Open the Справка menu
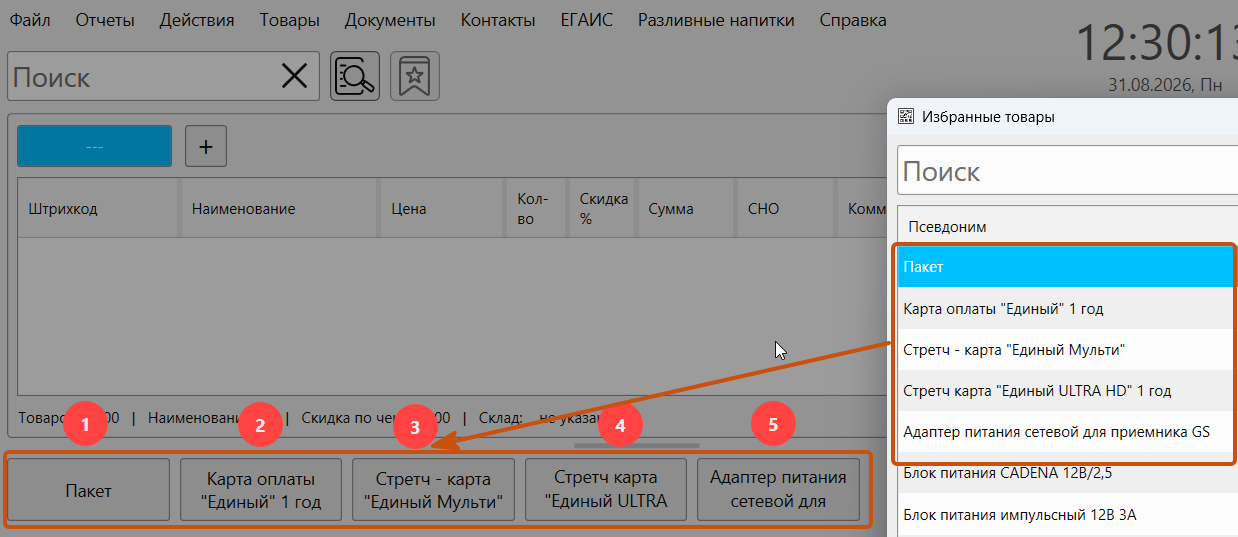The height and width of the screenshot is (537, 1238). 852,20
